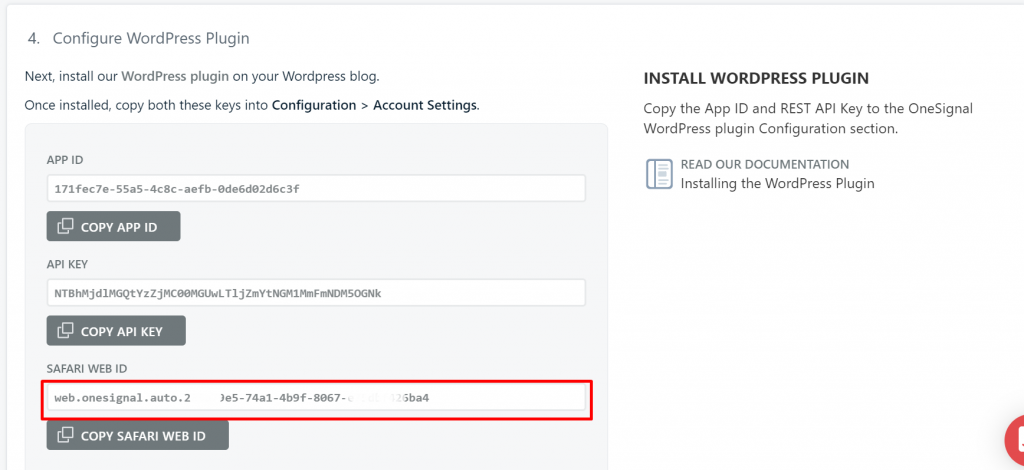Viewport: 1024px width, 470px height.
Task: Click the COPY API KEY button
Action: 116,331
